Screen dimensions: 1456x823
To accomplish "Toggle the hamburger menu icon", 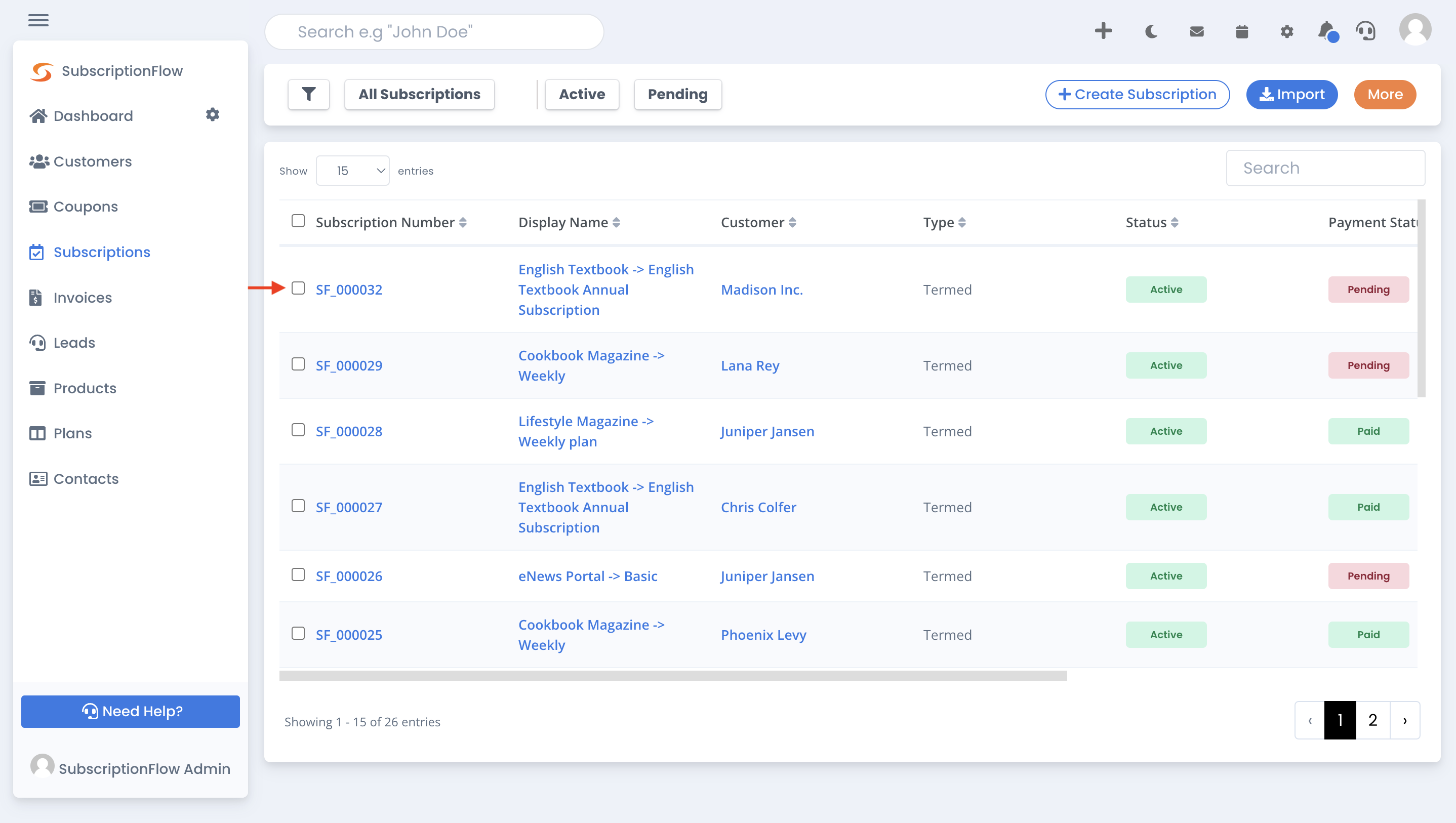I will (x=38, y=20).
